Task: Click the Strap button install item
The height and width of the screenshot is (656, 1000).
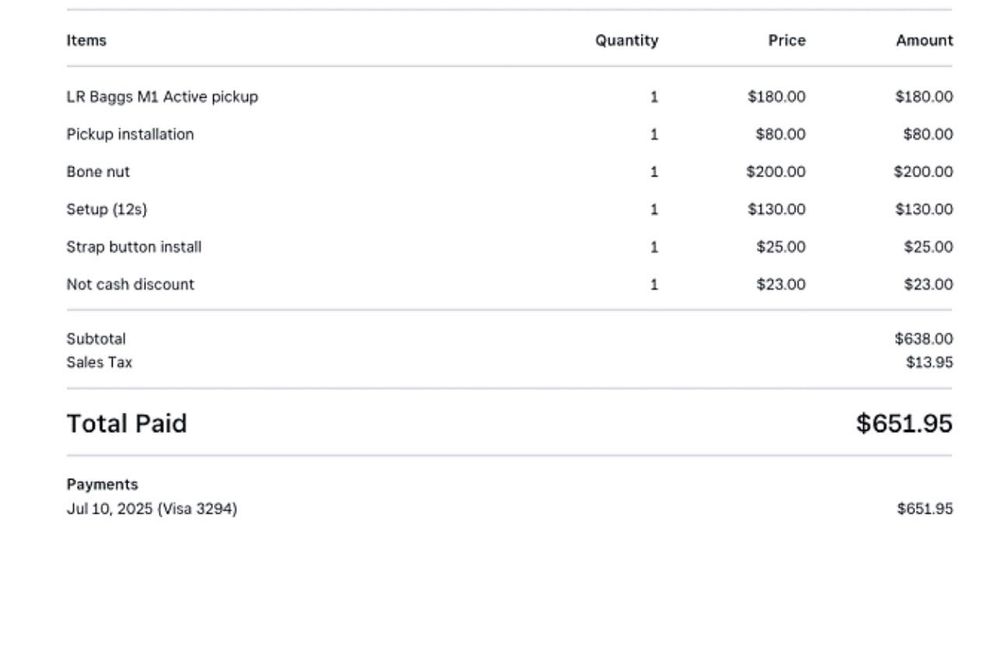Action: pos(134,247)
